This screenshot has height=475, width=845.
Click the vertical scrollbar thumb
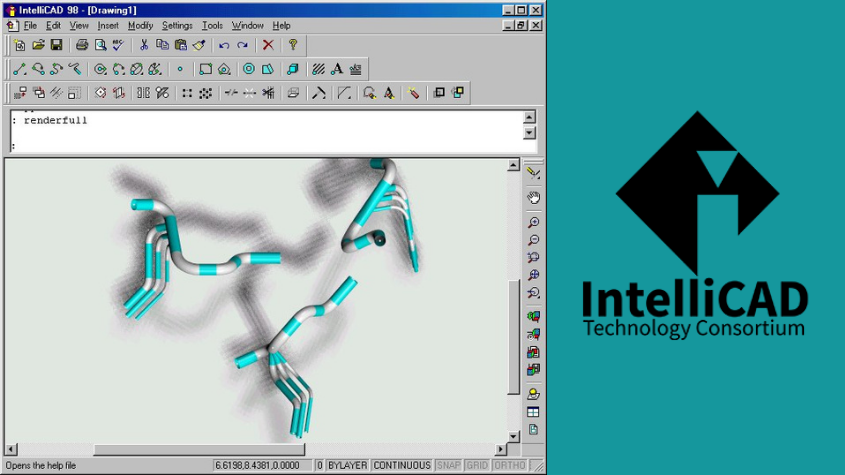(514, 337)
